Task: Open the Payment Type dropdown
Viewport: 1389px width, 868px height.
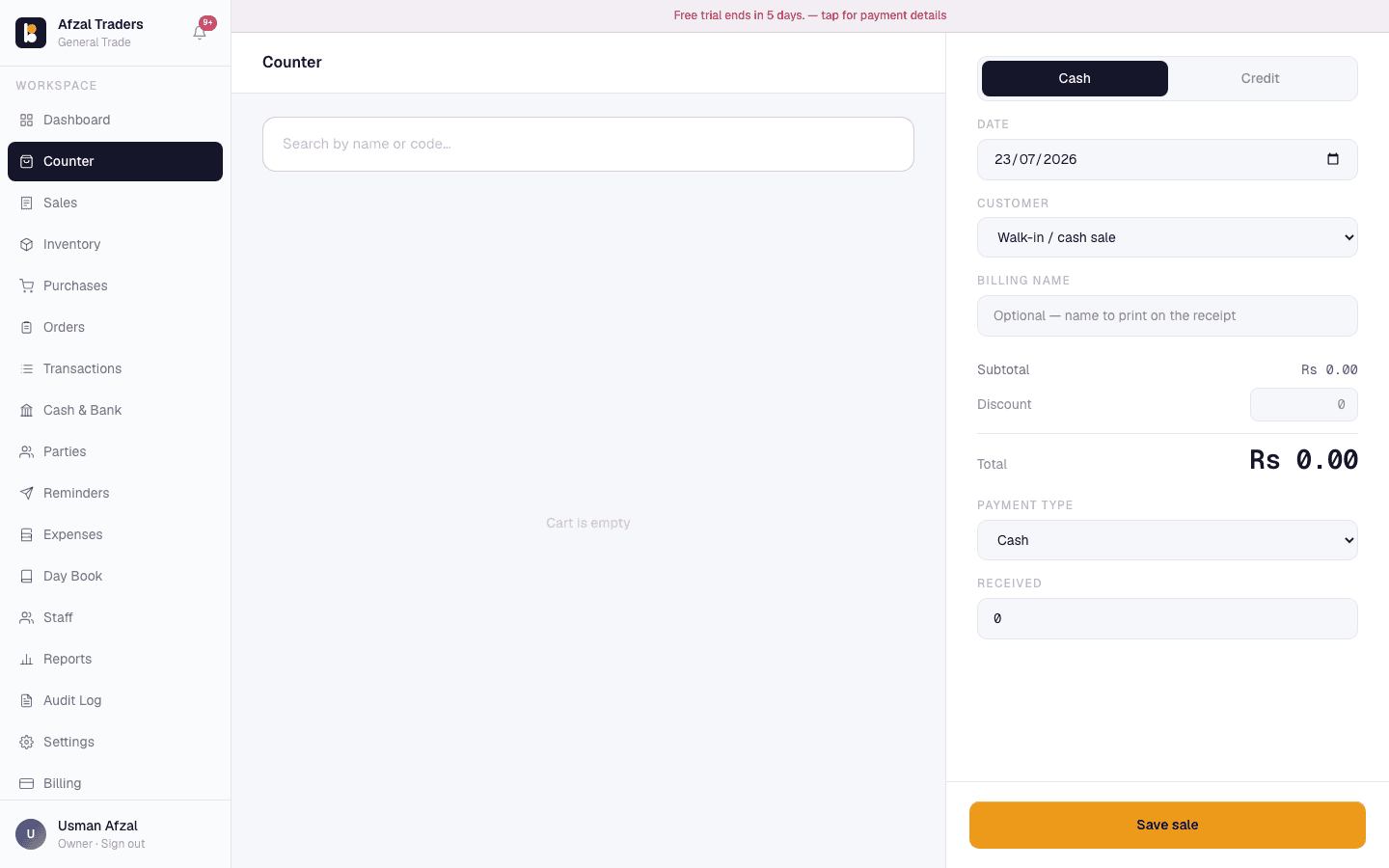Action: click(x=1167, y=540)
